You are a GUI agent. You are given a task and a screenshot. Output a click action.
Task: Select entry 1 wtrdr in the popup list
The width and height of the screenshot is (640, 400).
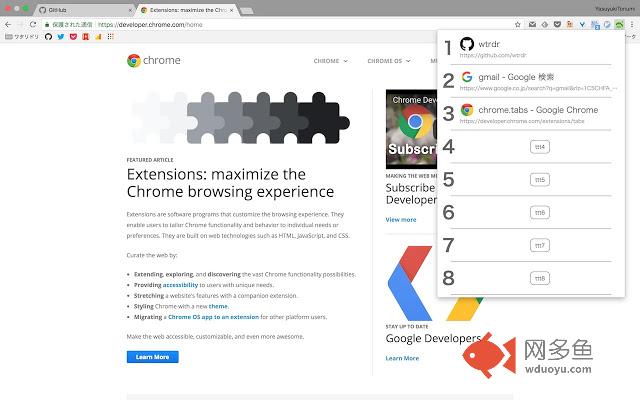pos(531,48)
